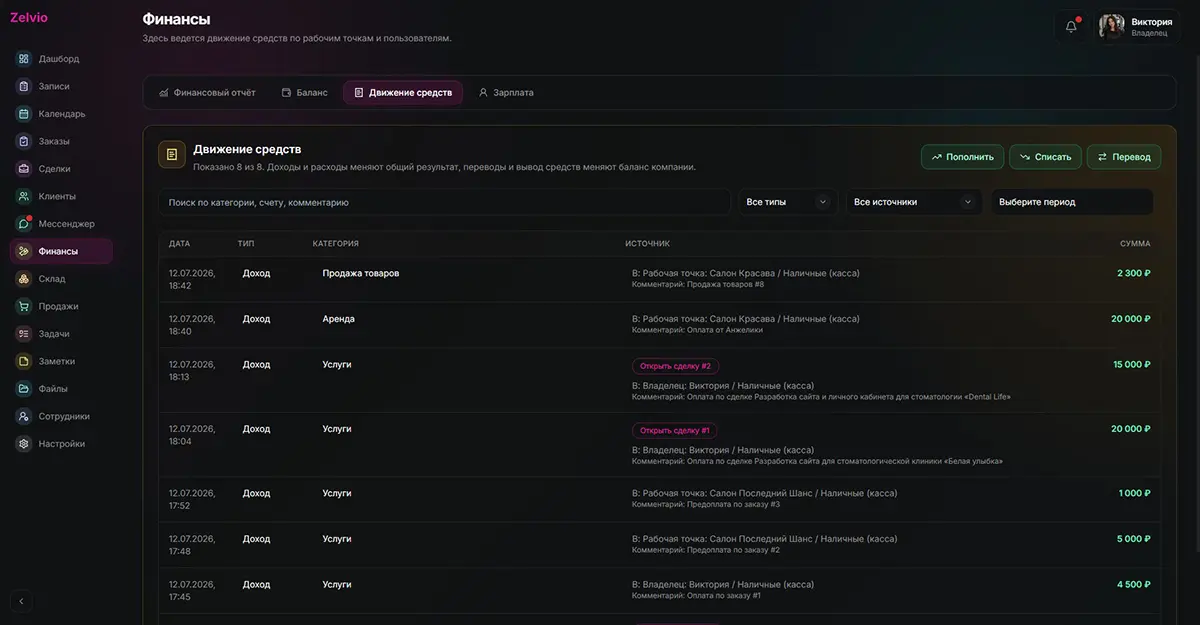Click the СУММА column header
The image size is (1200, 625).
pos(1135,244)
